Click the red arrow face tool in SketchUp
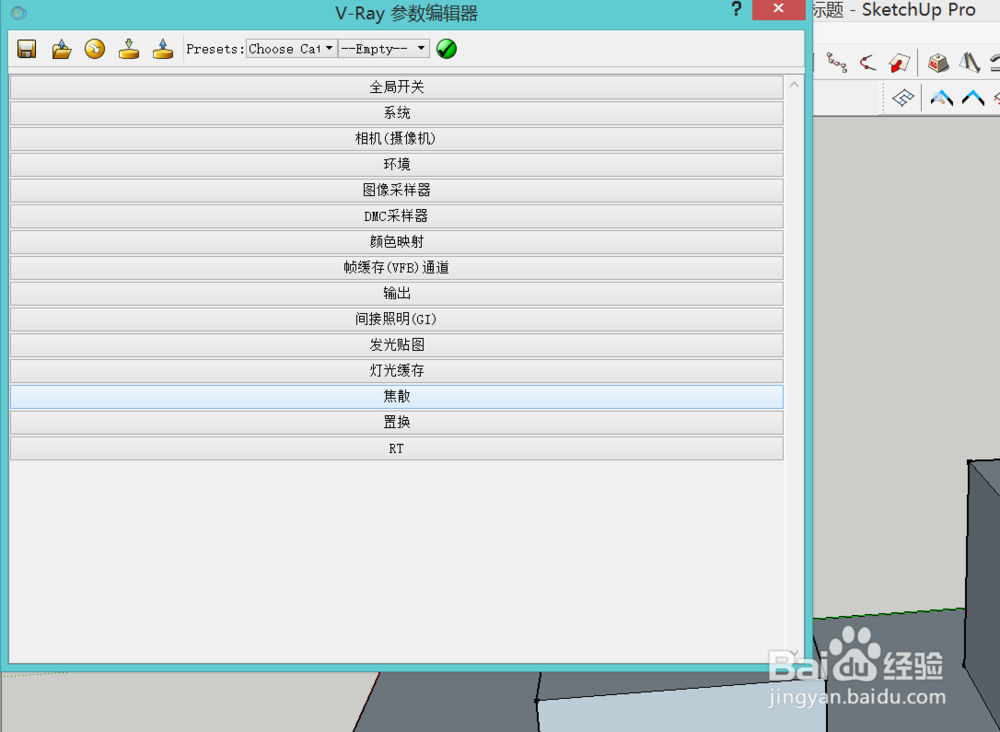This screenshot has height=732, width=1000. (899, 62)
